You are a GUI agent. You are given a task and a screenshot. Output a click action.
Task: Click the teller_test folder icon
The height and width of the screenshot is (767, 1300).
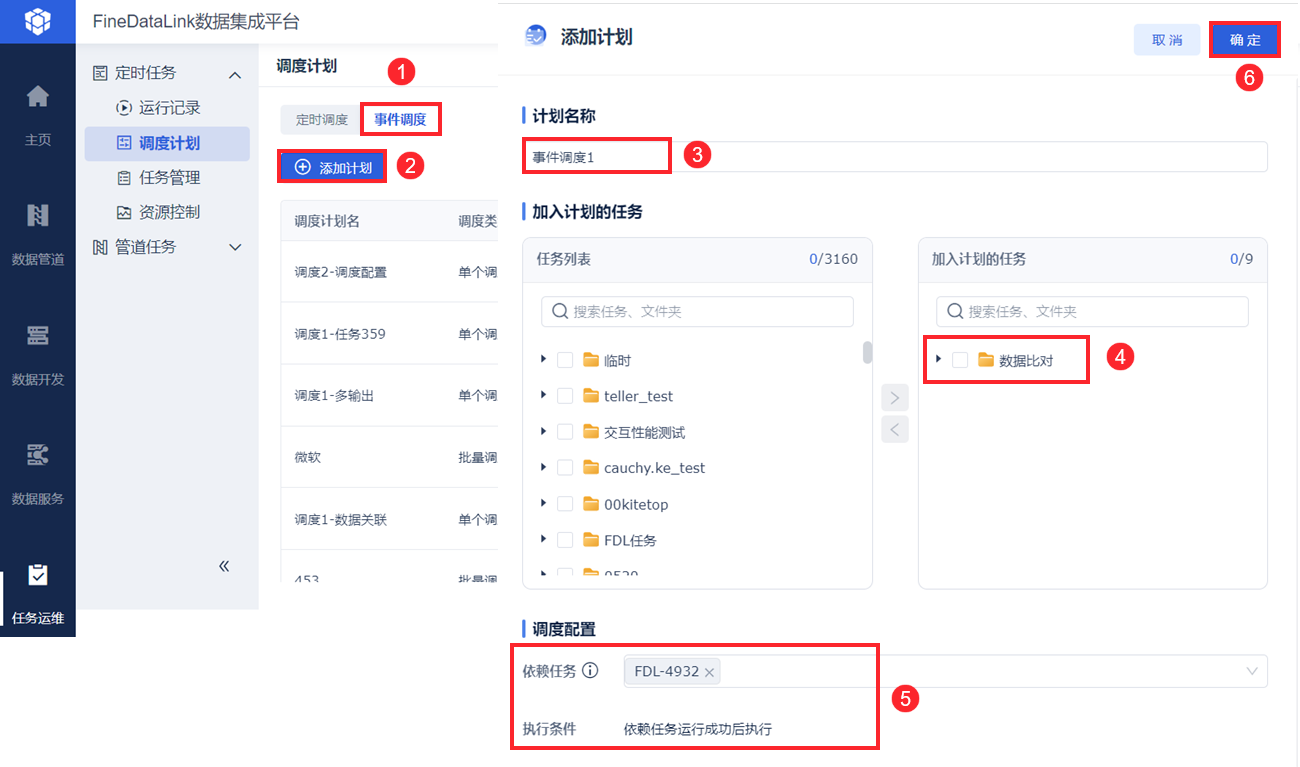pos(591,396)
